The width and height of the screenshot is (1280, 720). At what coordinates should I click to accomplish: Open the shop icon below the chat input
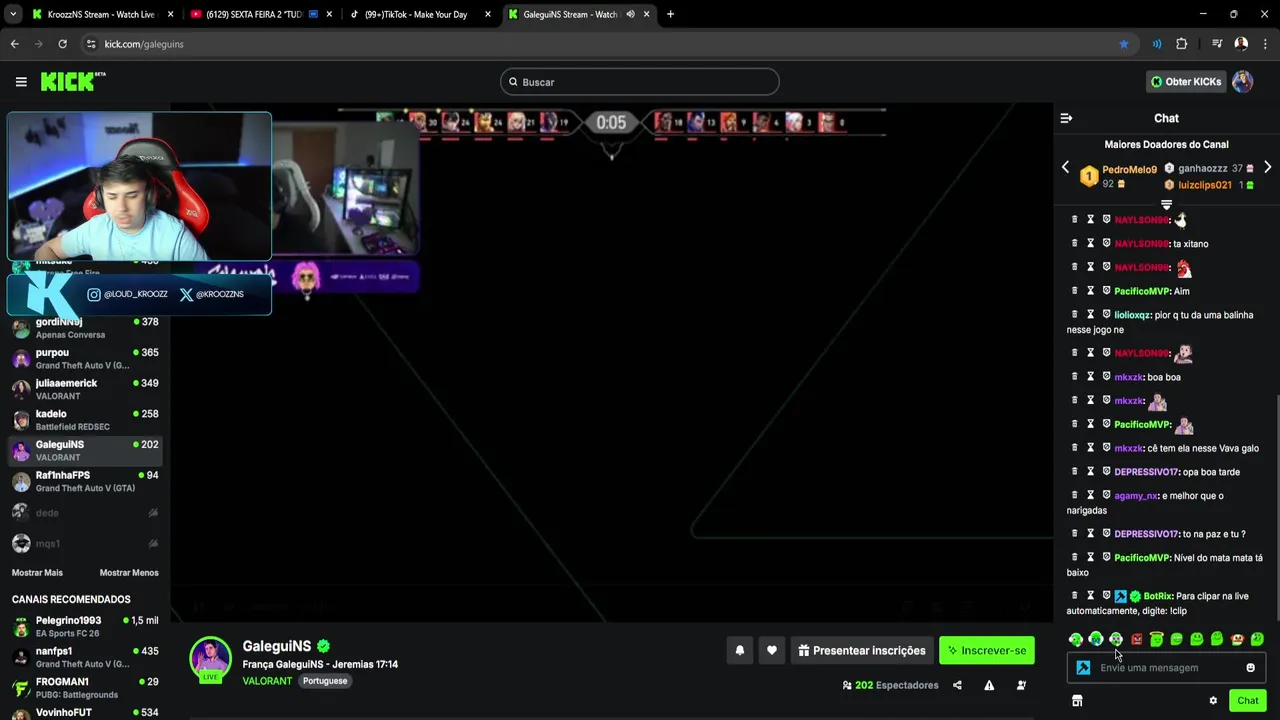click(1077, 701)
